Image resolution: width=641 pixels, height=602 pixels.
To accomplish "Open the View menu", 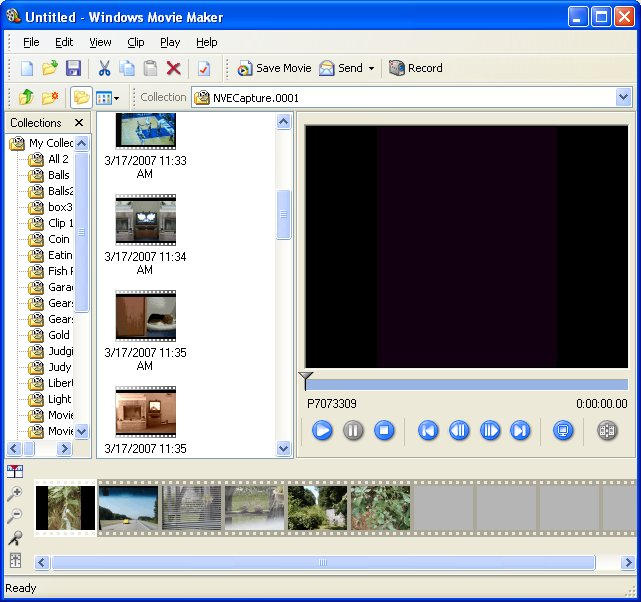I will [x=100, y=42].
